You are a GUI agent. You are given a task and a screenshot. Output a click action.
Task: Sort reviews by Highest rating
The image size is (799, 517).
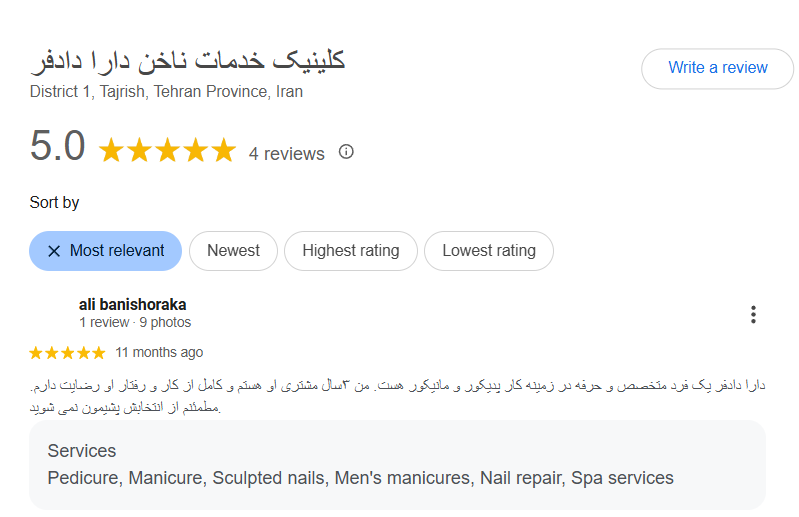pyautogui.click(x=351, y=251)
